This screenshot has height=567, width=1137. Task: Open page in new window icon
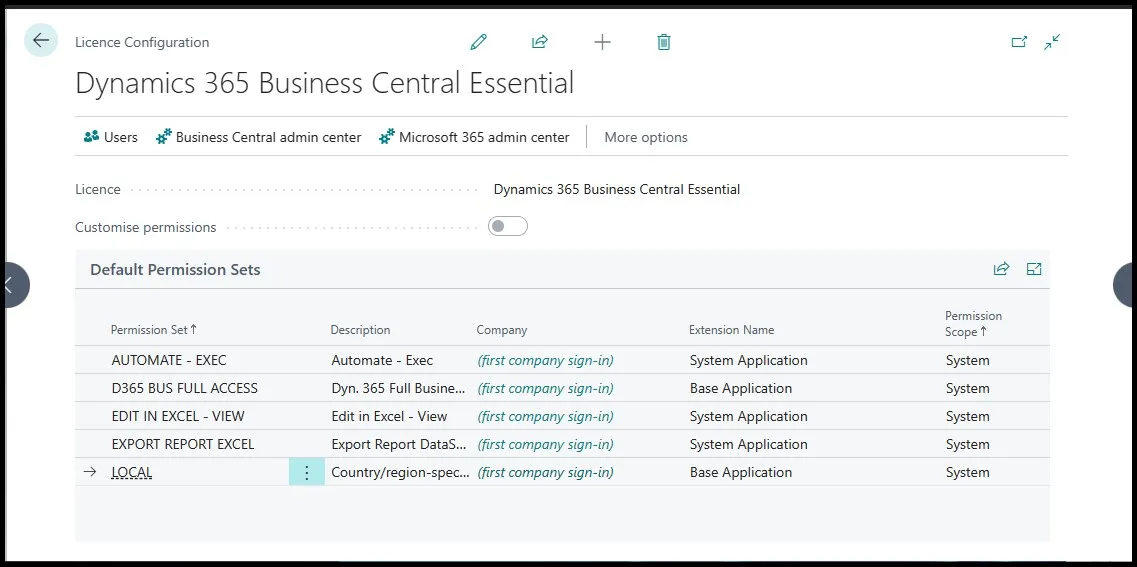[x=1020, y=42]
